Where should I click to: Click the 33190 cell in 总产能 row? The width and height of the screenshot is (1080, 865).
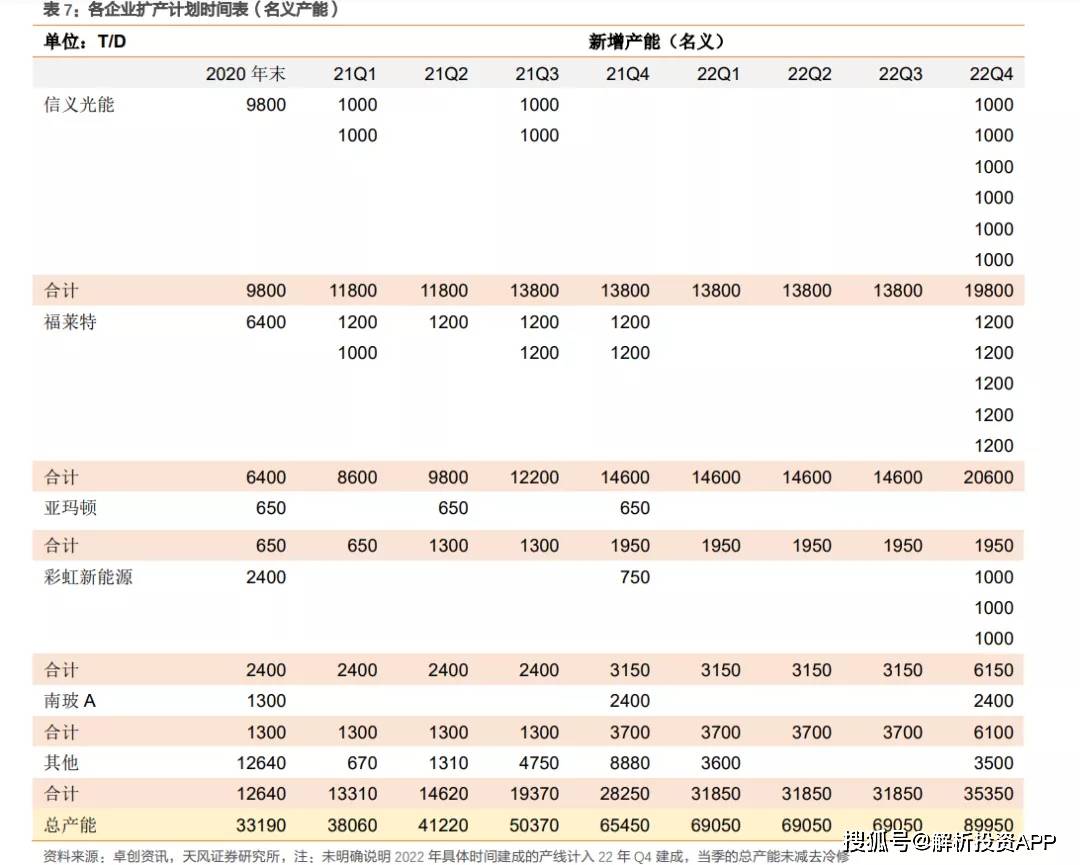tap(261, 826)
